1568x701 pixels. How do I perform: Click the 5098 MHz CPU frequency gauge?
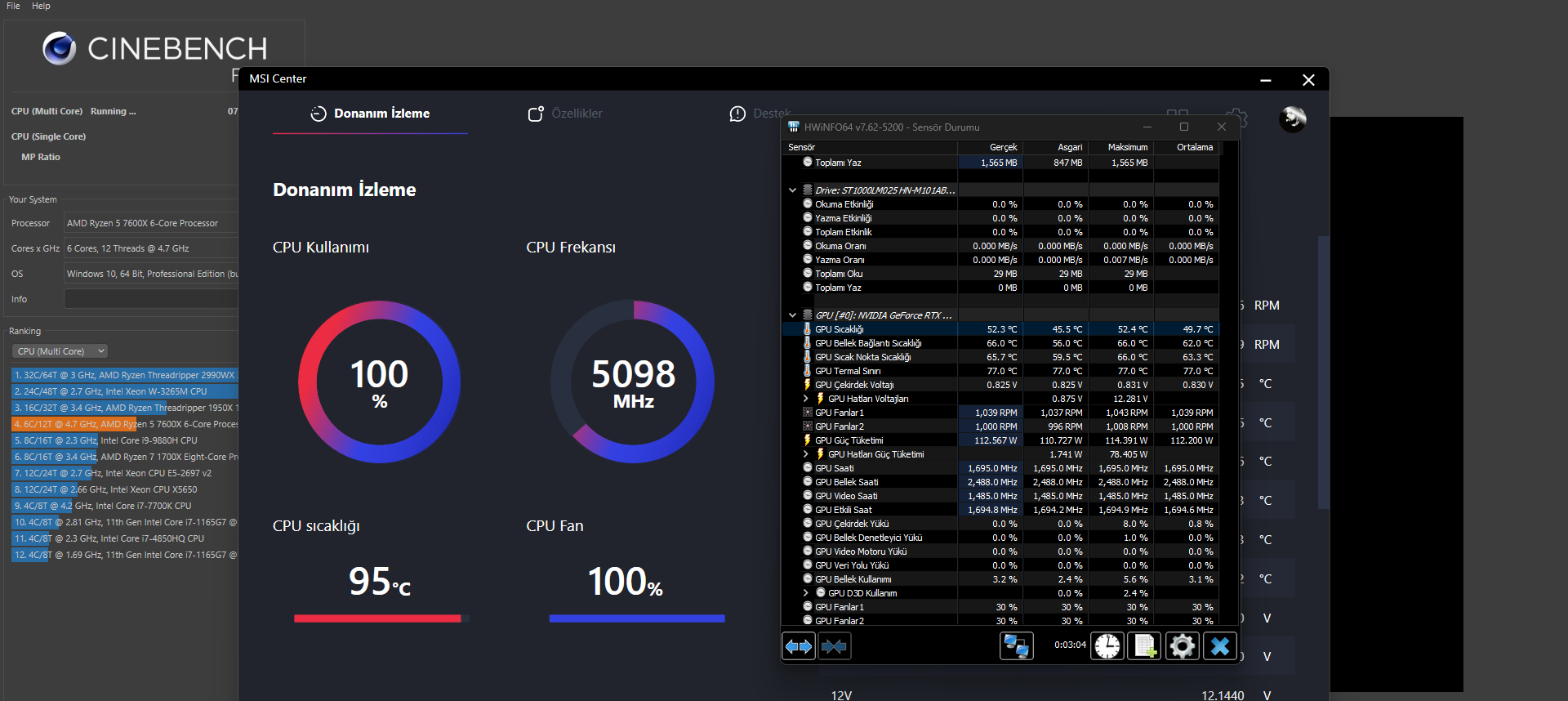[x=633, y=382]
